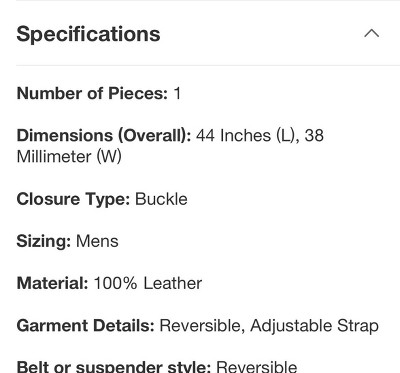
Task: Collapse the Specifications section chevron
Action: click(x=372, y=33)
